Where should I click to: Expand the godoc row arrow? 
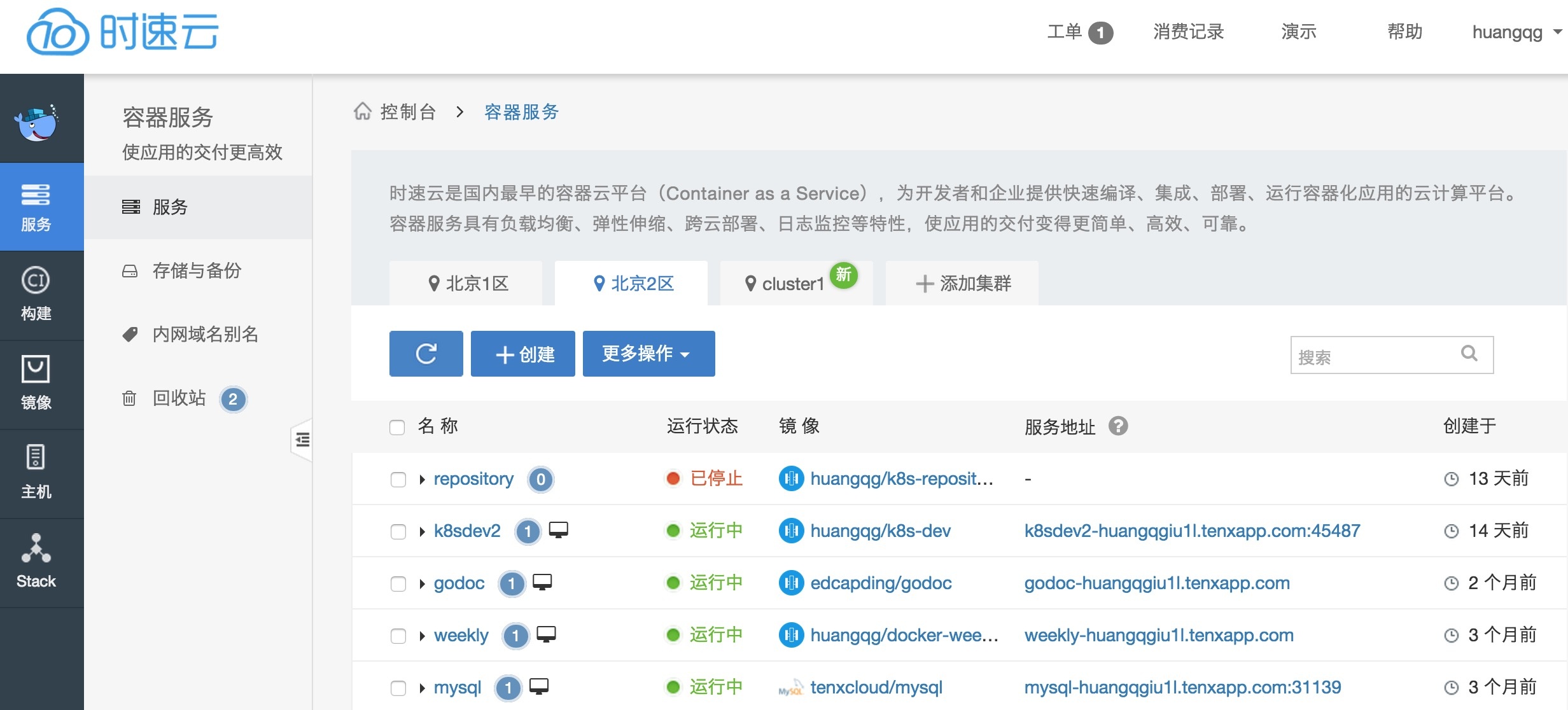[x=422, y=584]
